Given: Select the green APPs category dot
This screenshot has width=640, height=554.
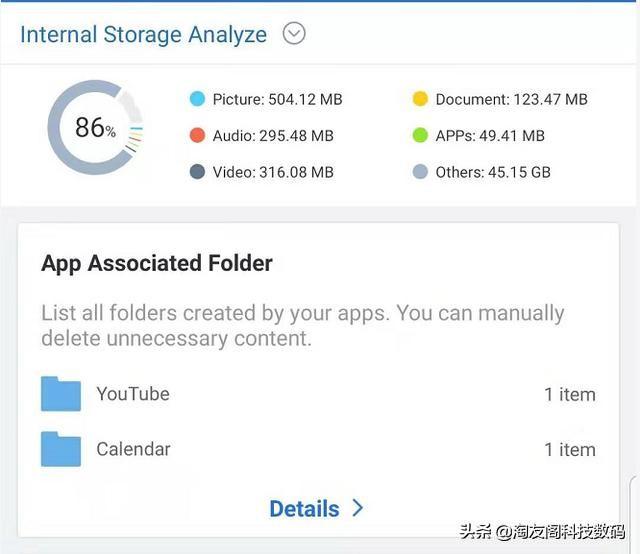Looking at the screenshot, I should point(420,136).
